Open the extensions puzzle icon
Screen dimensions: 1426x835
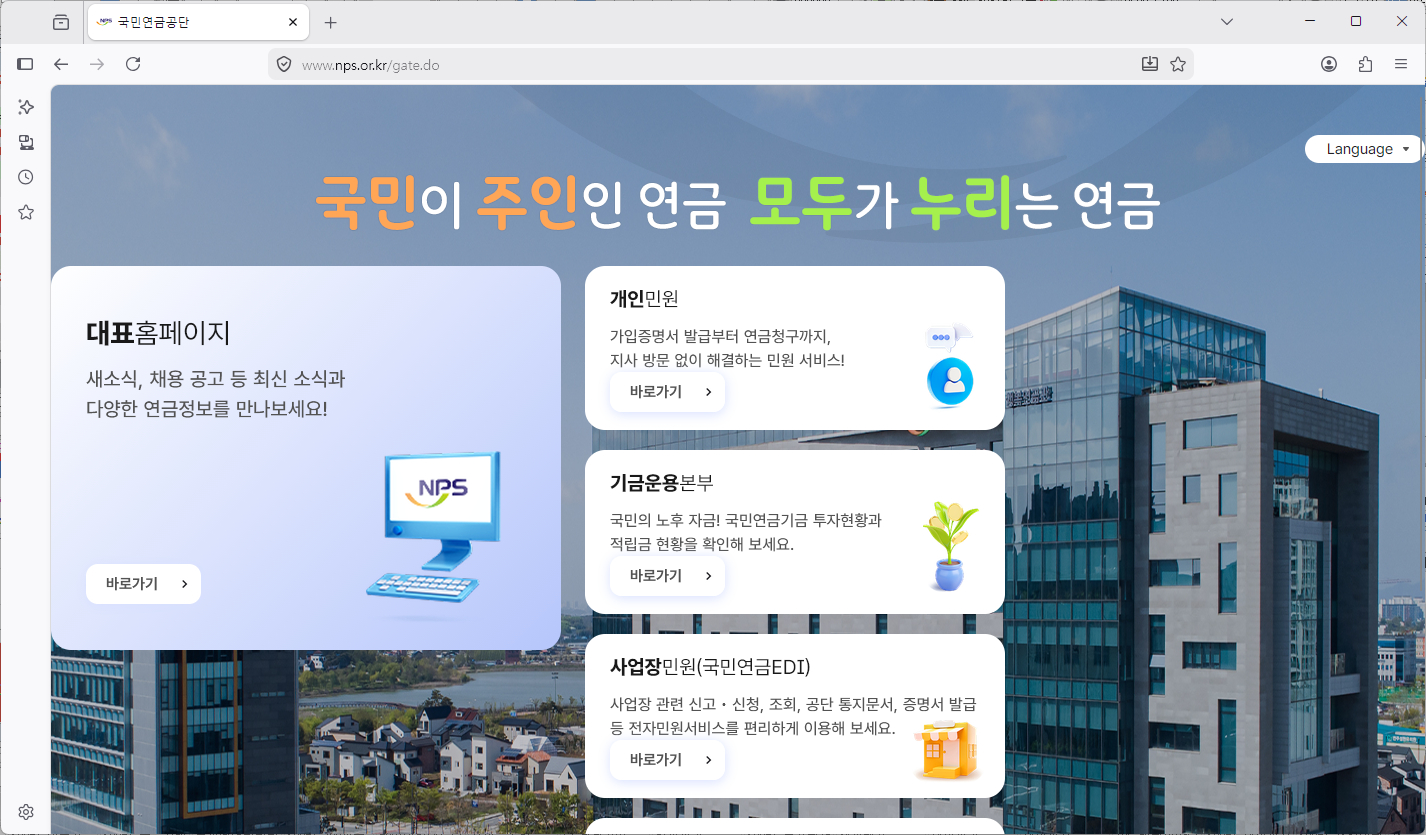pyautogui.click(x=1365, y=64)
